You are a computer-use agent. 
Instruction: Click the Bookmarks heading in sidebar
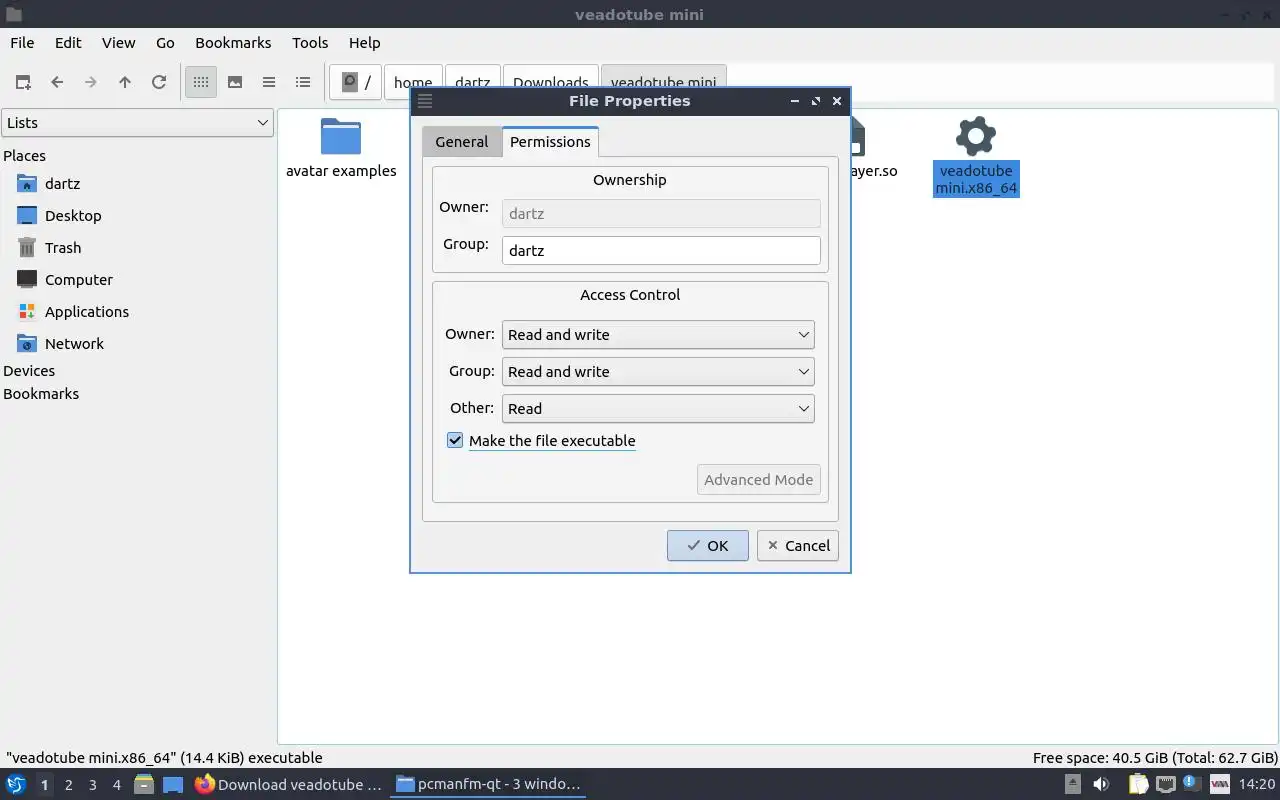pyautogui.click(x=41, y=394)
